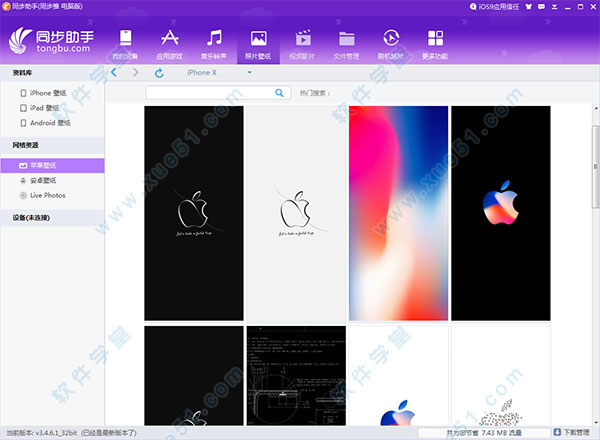Click the wallpaper search input field
Image resolution: width=600 pixels, height=440 pixels.
[x=208, y=93]
